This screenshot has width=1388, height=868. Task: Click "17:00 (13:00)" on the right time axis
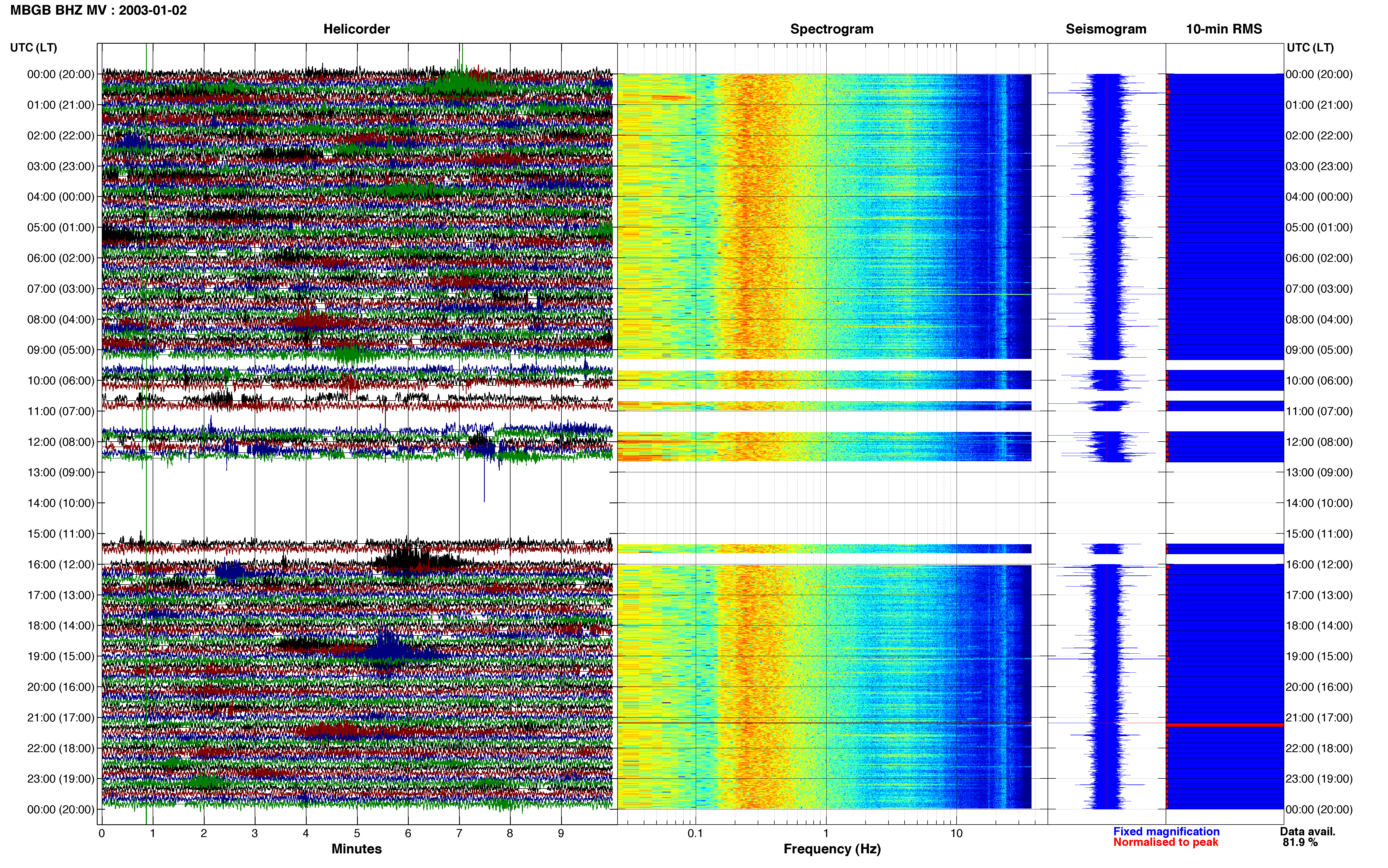coord(1319,595)
